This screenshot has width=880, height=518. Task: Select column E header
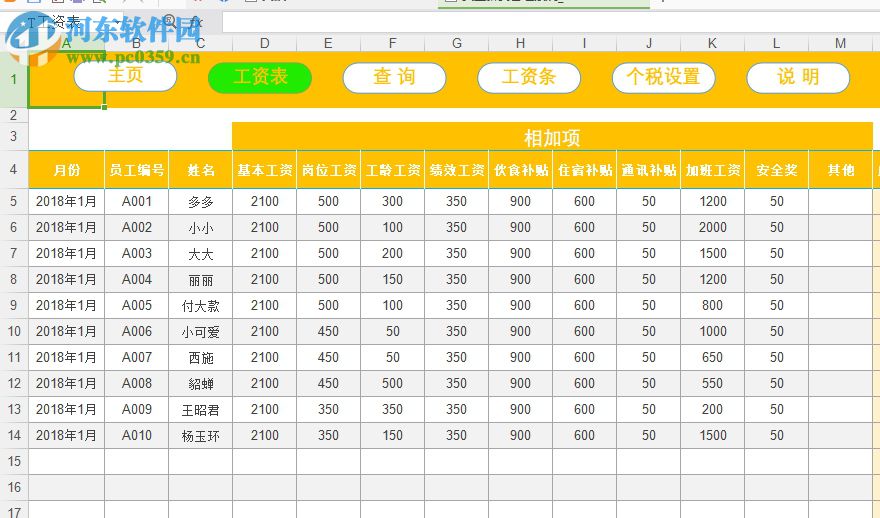(328, 44)
